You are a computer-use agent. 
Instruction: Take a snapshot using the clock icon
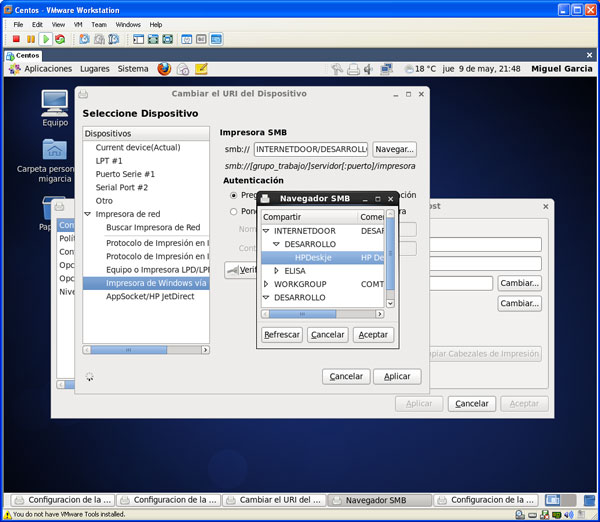[x=84, y=39]
